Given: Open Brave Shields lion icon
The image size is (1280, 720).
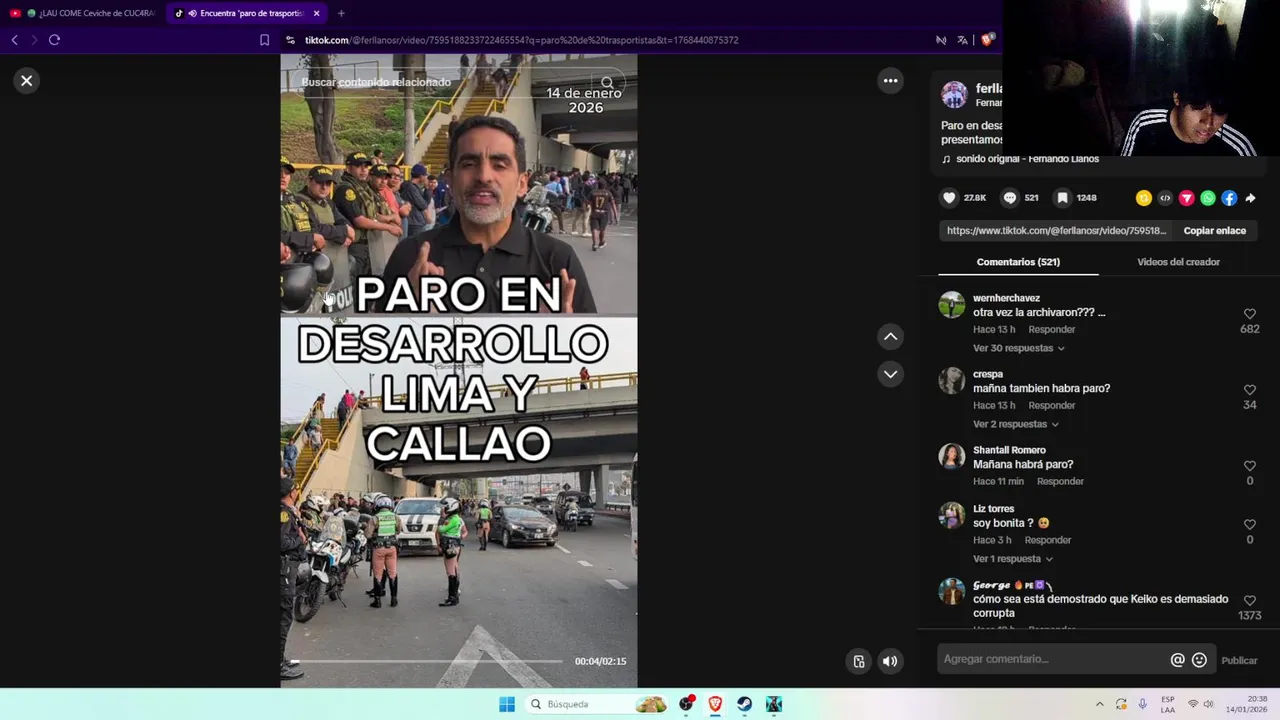Looking at the screenshot, I should point(987,40).
